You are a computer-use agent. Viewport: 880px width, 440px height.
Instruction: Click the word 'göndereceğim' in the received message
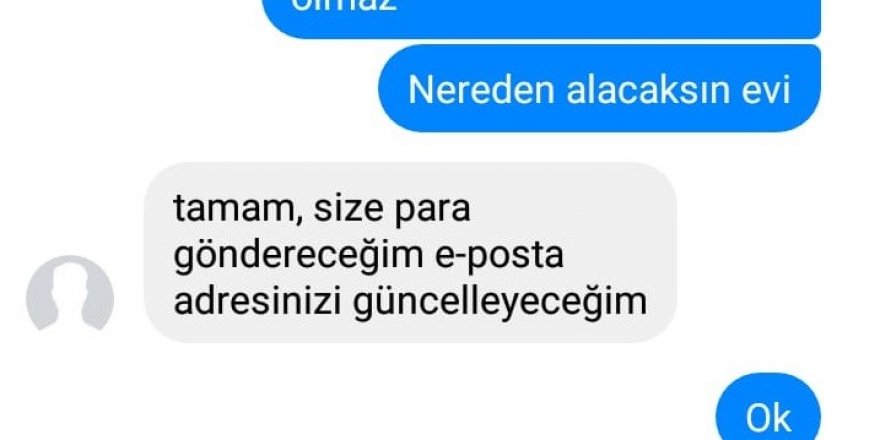click(299, 257)
